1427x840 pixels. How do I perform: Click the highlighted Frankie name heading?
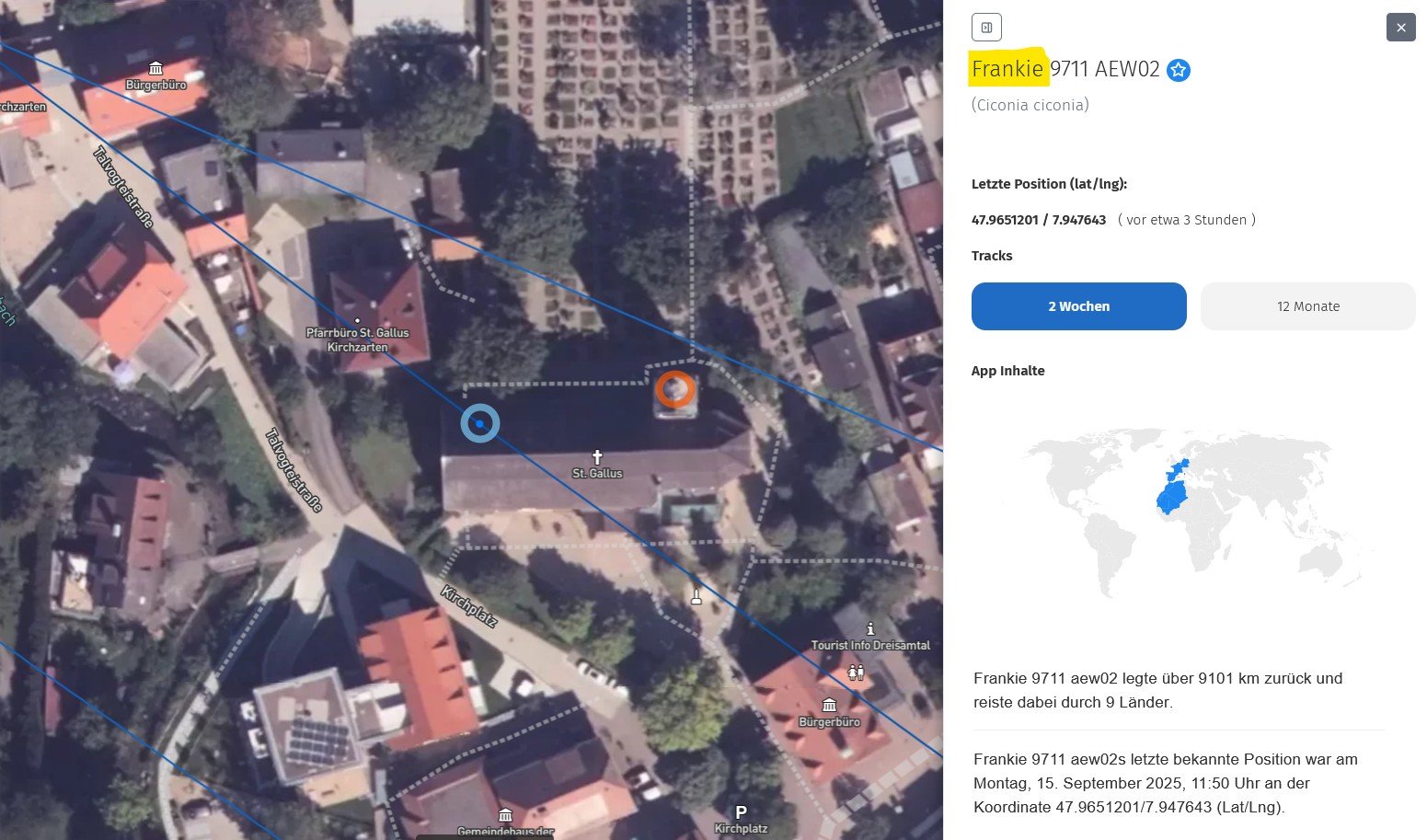tap(1007, 69)
